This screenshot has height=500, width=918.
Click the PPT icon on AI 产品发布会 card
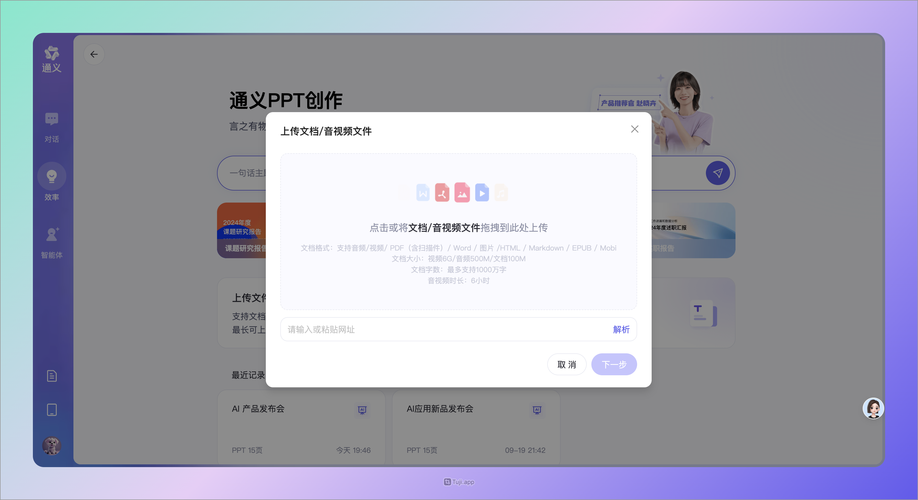[x=362, y=410]
